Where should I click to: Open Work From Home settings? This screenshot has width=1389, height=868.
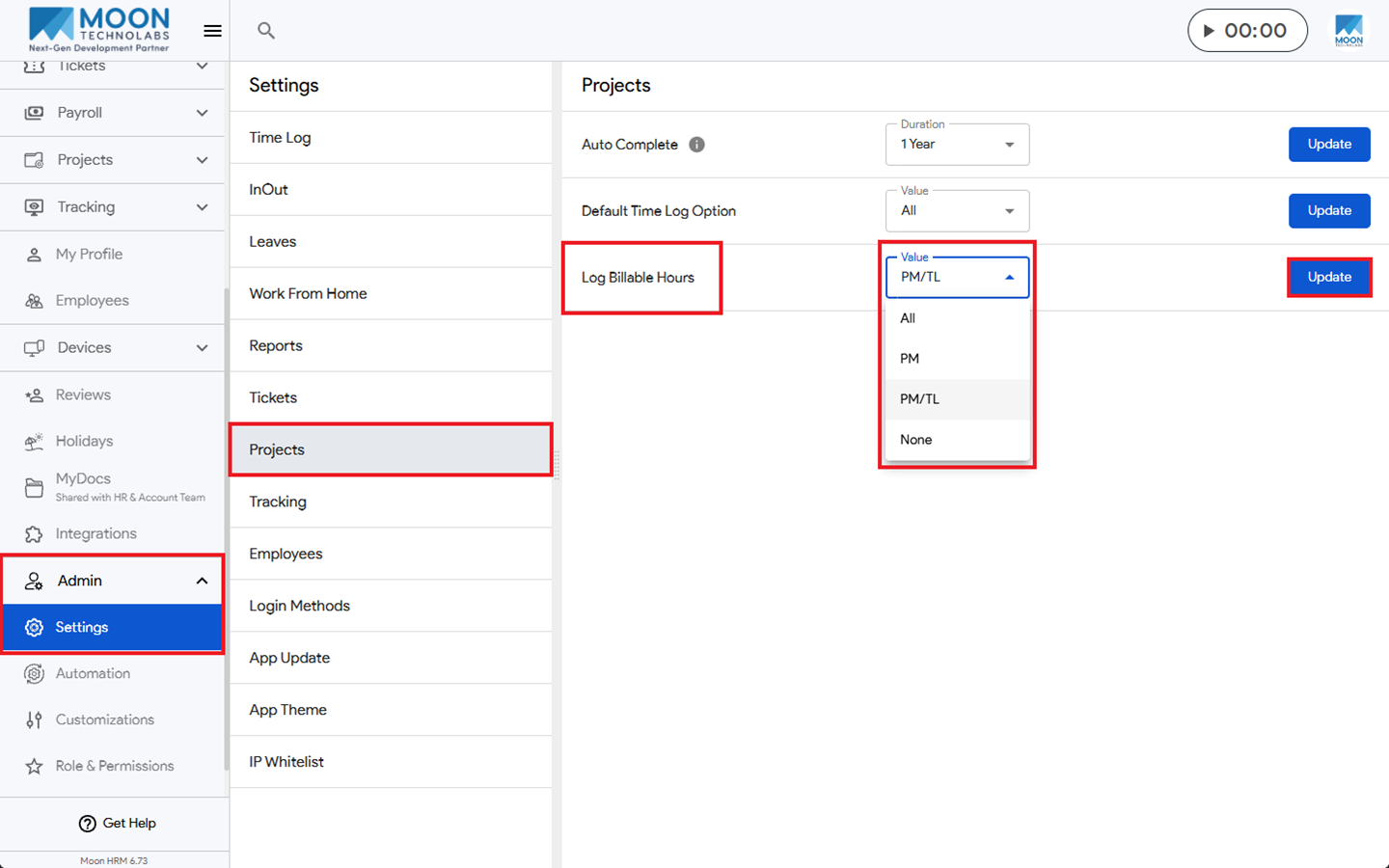coord(391,294)
